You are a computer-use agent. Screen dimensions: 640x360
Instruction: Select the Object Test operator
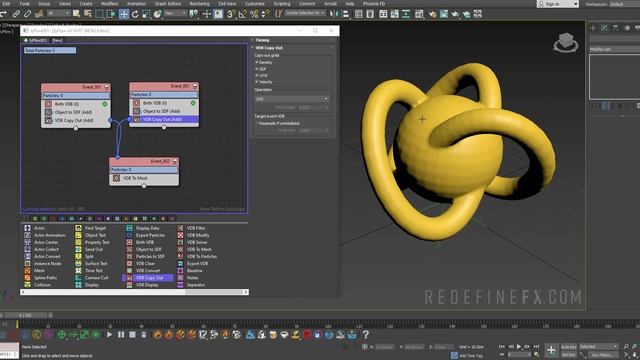click(x=91, y=235)
